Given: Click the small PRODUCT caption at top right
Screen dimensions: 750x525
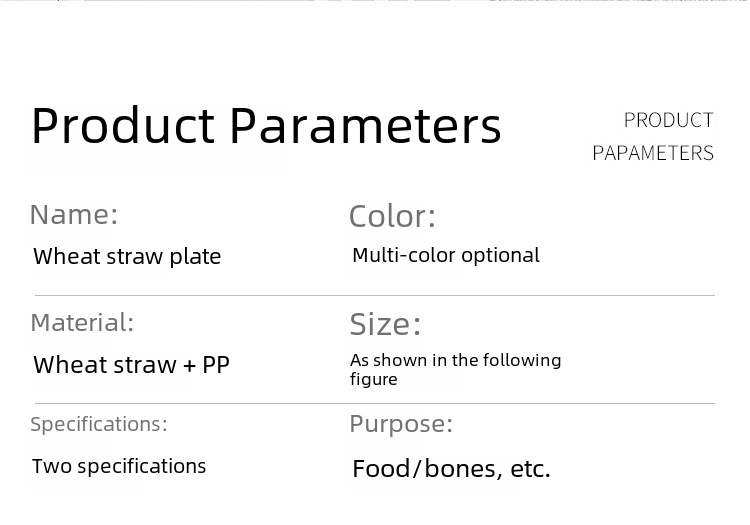Looking at the screenshot, I should tap(669, 120).
